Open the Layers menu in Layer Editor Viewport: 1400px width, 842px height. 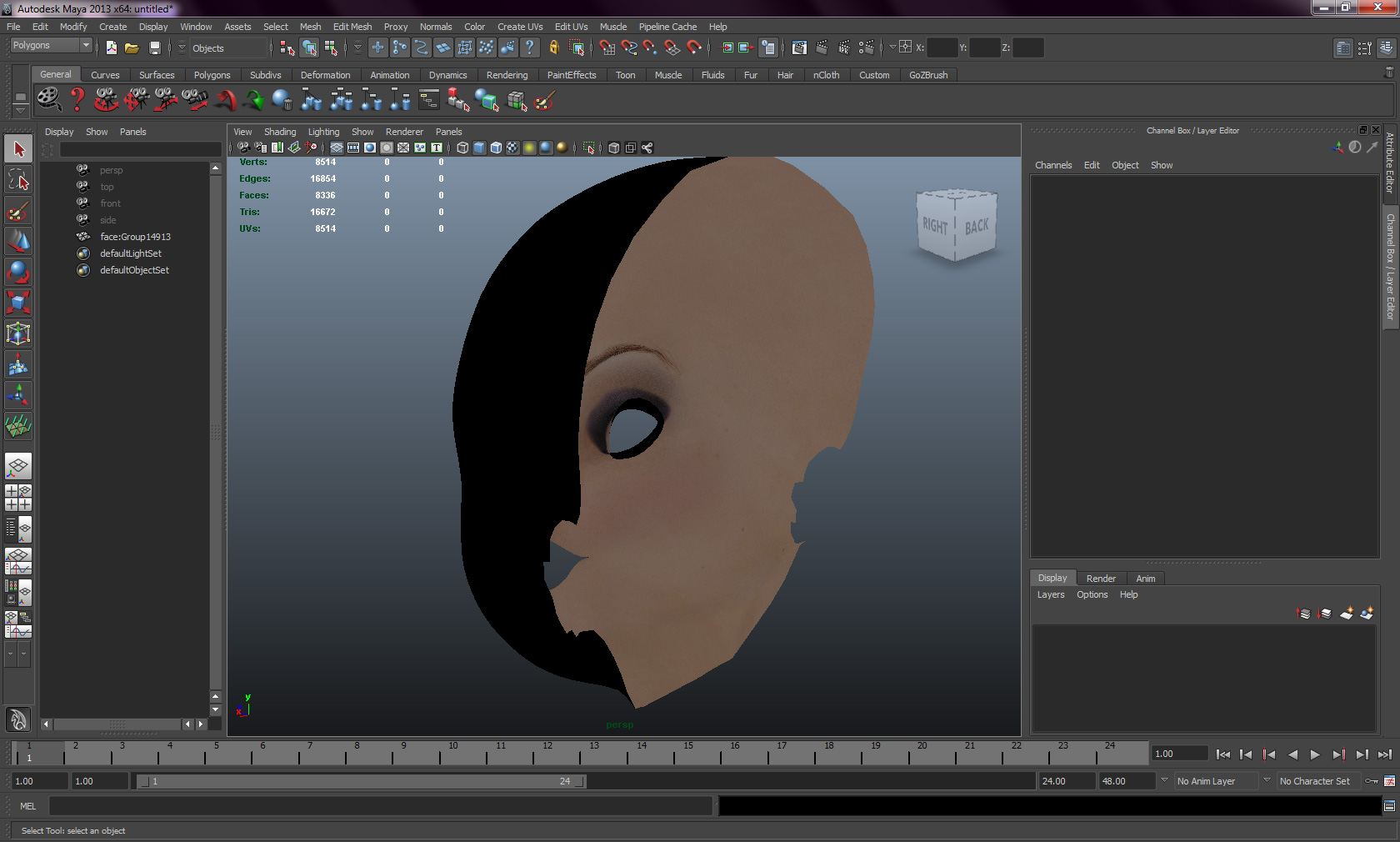coord(1051,594)
